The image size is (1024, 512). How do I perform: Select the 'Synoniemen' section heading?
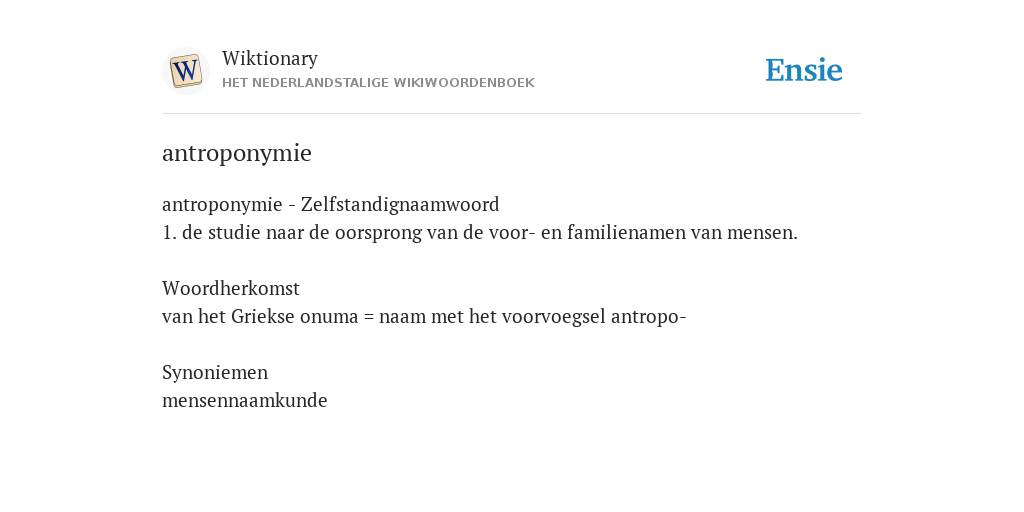tap(215, 372)
